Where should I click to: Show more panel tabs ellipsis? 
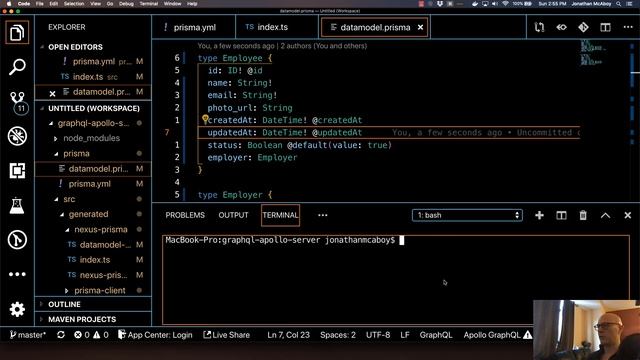322,215
